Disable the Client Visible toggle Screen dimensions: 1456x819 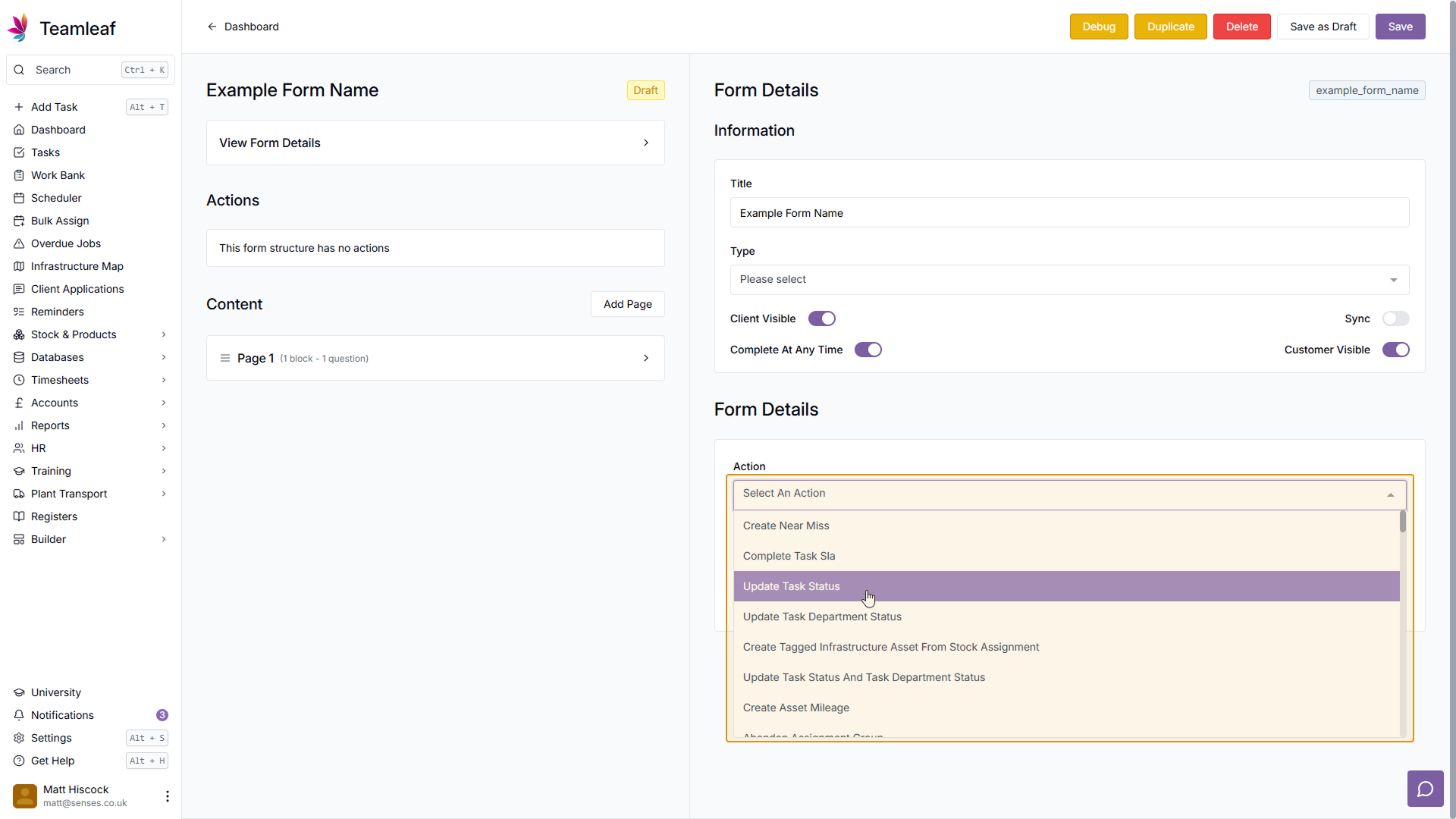[821, 318]
